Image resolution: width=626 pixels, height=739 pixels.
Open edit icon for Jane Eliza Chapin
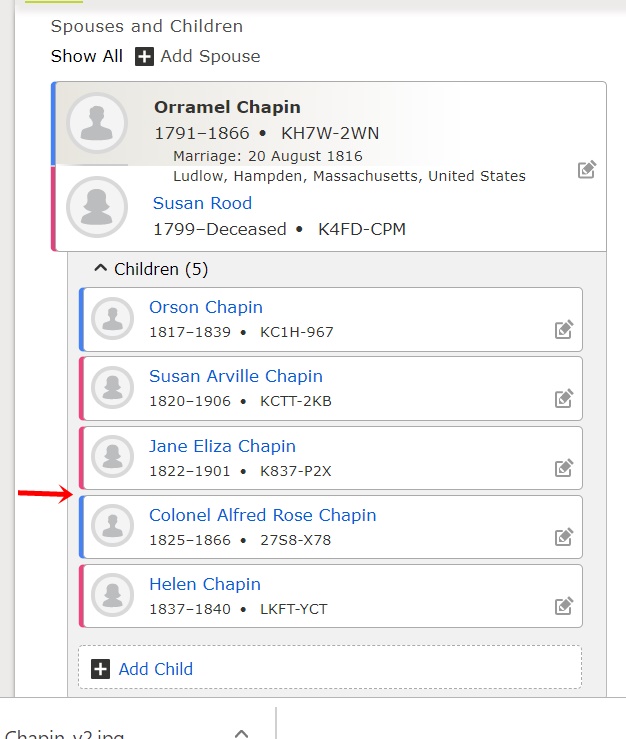pyautogui.click(x=564, y=468)
